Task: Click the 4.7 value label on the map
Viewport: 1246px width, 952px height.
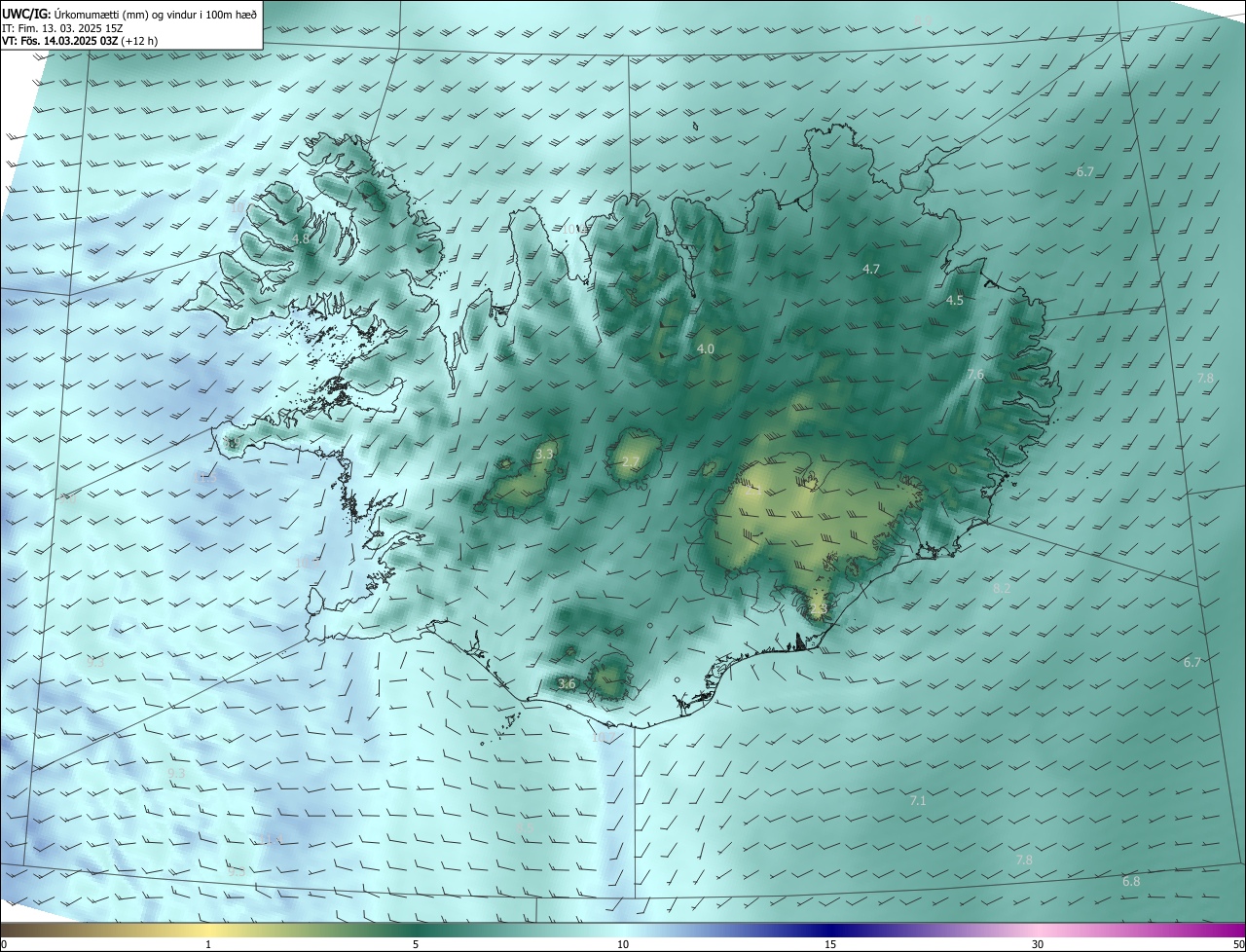Action: tap(871, 269)
